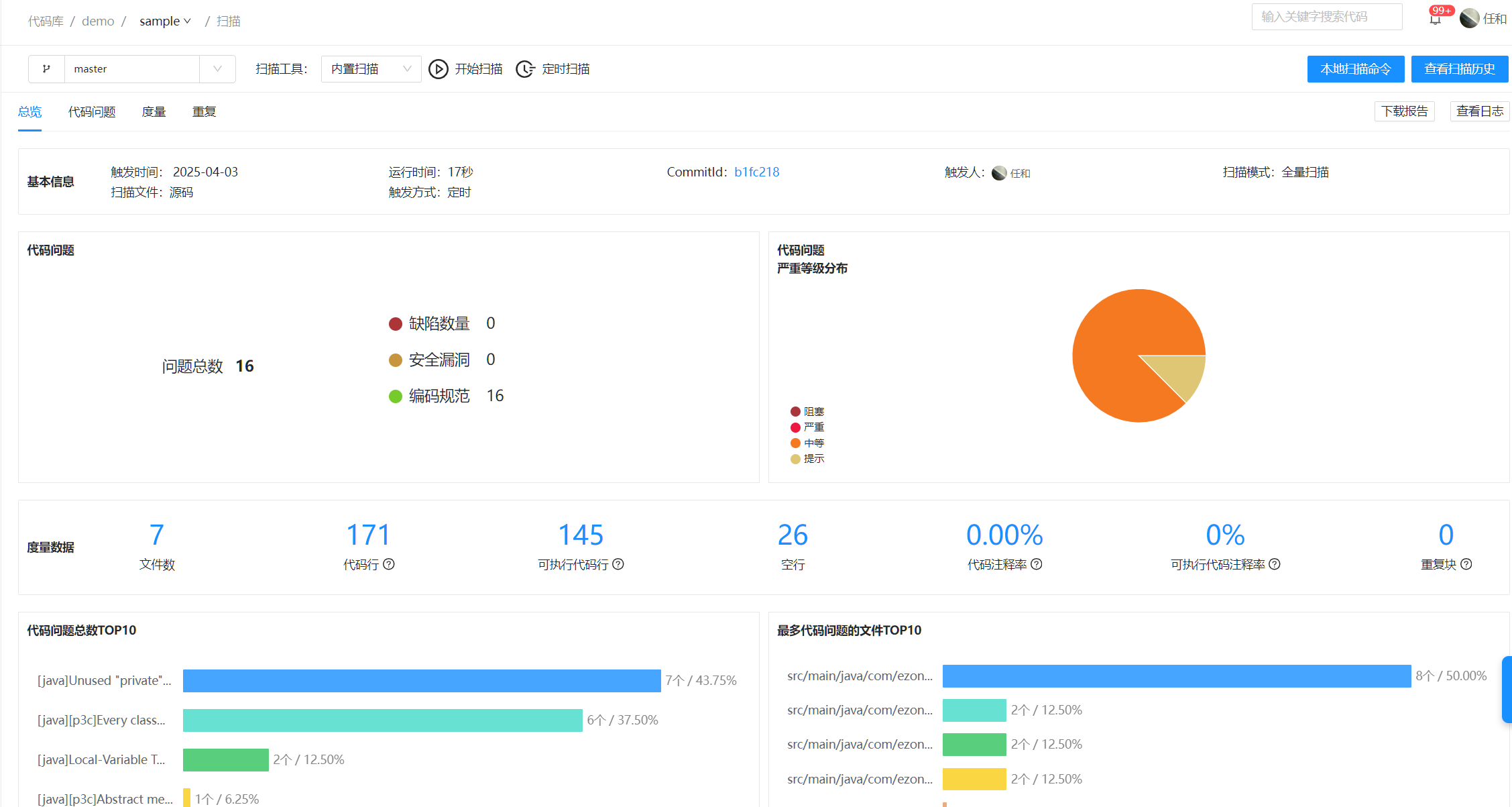Screen dimensions: 1512x807
Task: Click the branch icon beside master
Action: (46, 69)
